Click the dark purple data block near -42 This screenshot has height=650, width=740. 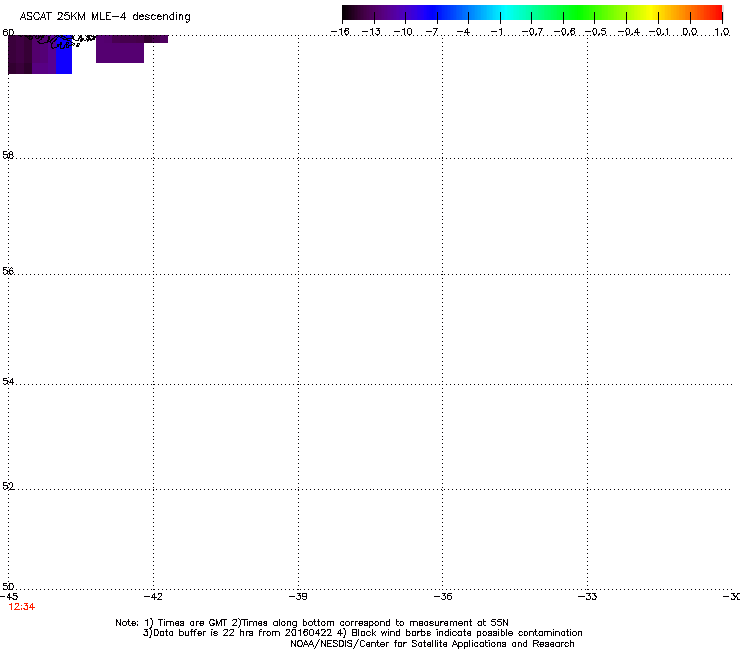coord(120,49)
